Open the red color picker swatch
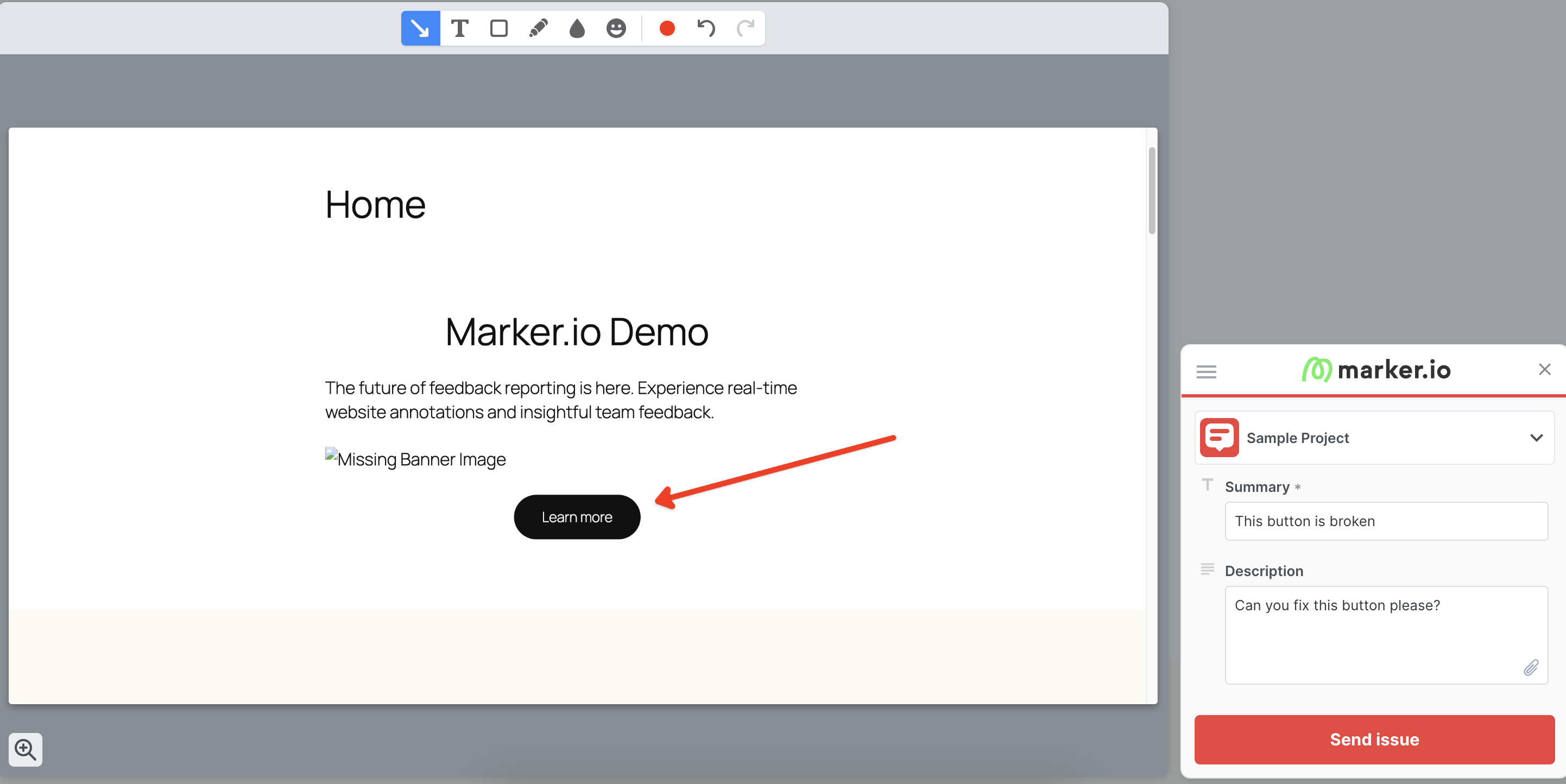 pos(667,29)
